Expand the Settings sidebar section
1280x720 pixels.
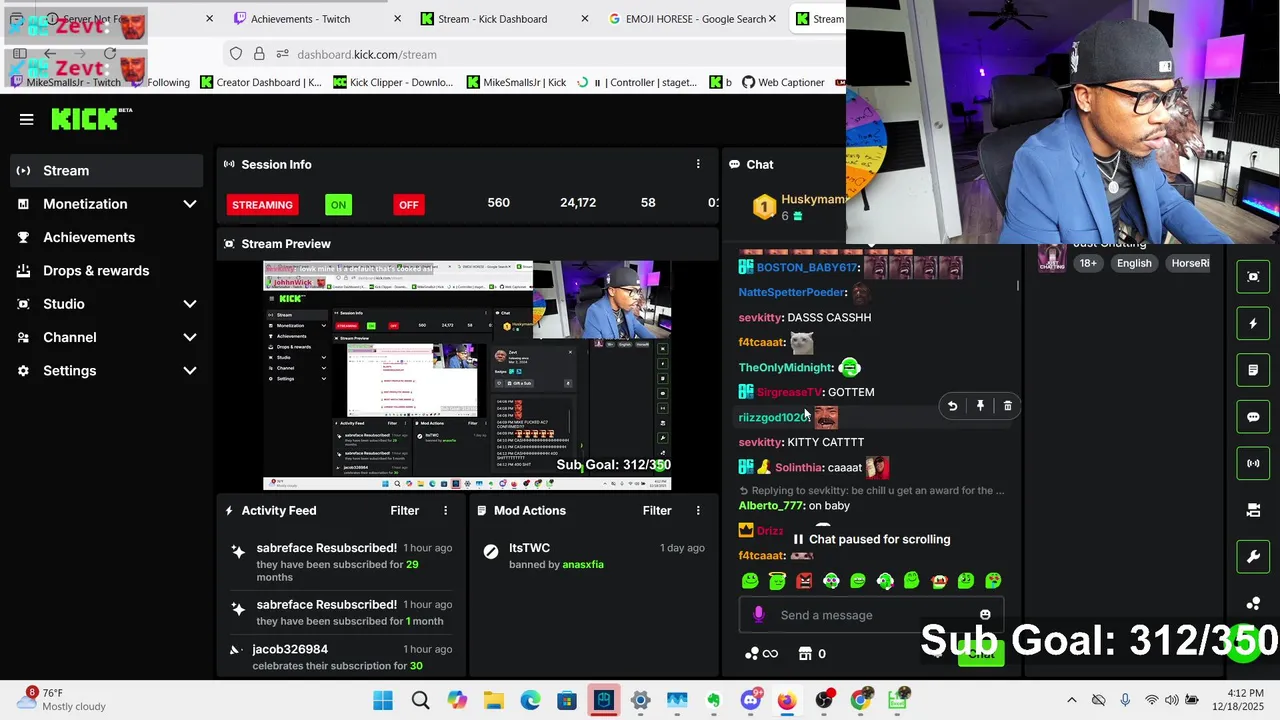pyautogui.click(x=108, y=371)
